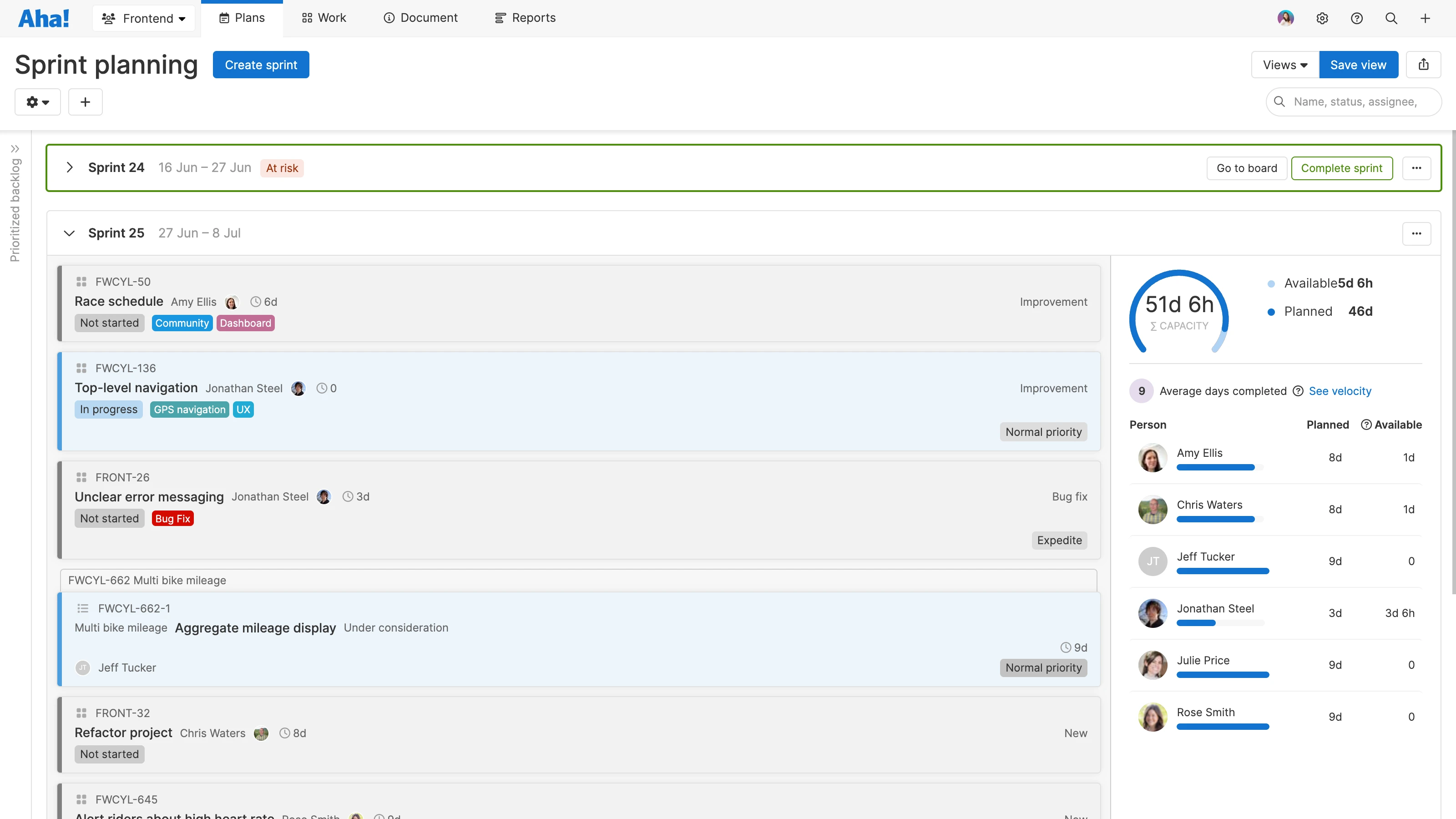Follow the See velocity link
The height and width of the screenshot is (819, 1456).
pyautogui.click(x=1340, y=391)
